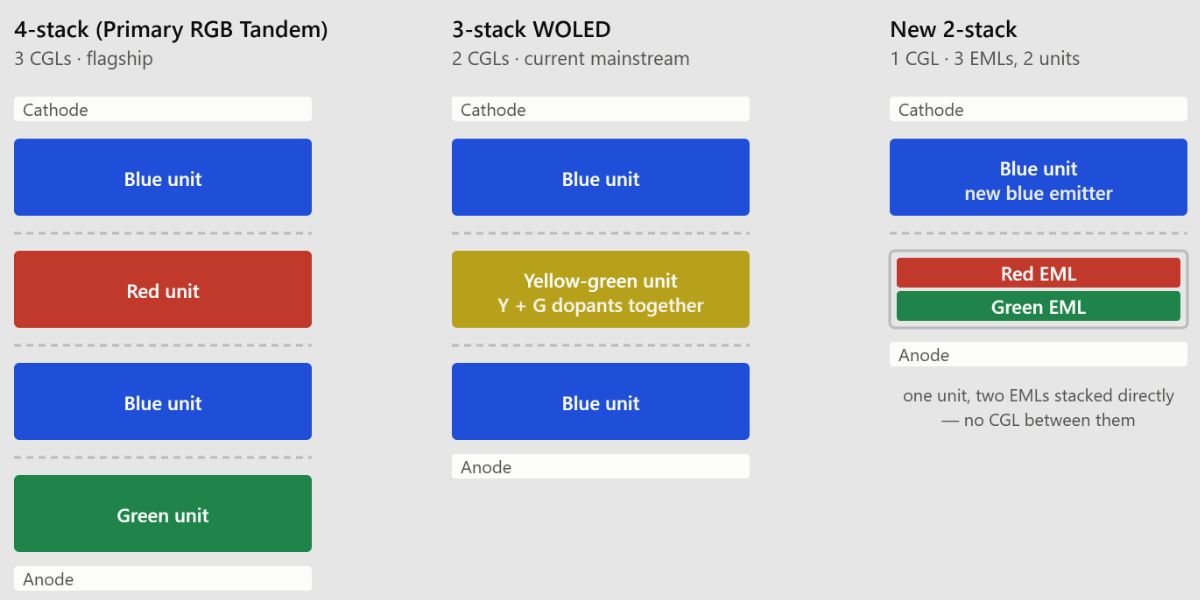
Task: Click the Anode bar of 4-stack column
Action: tap(163, 579)
